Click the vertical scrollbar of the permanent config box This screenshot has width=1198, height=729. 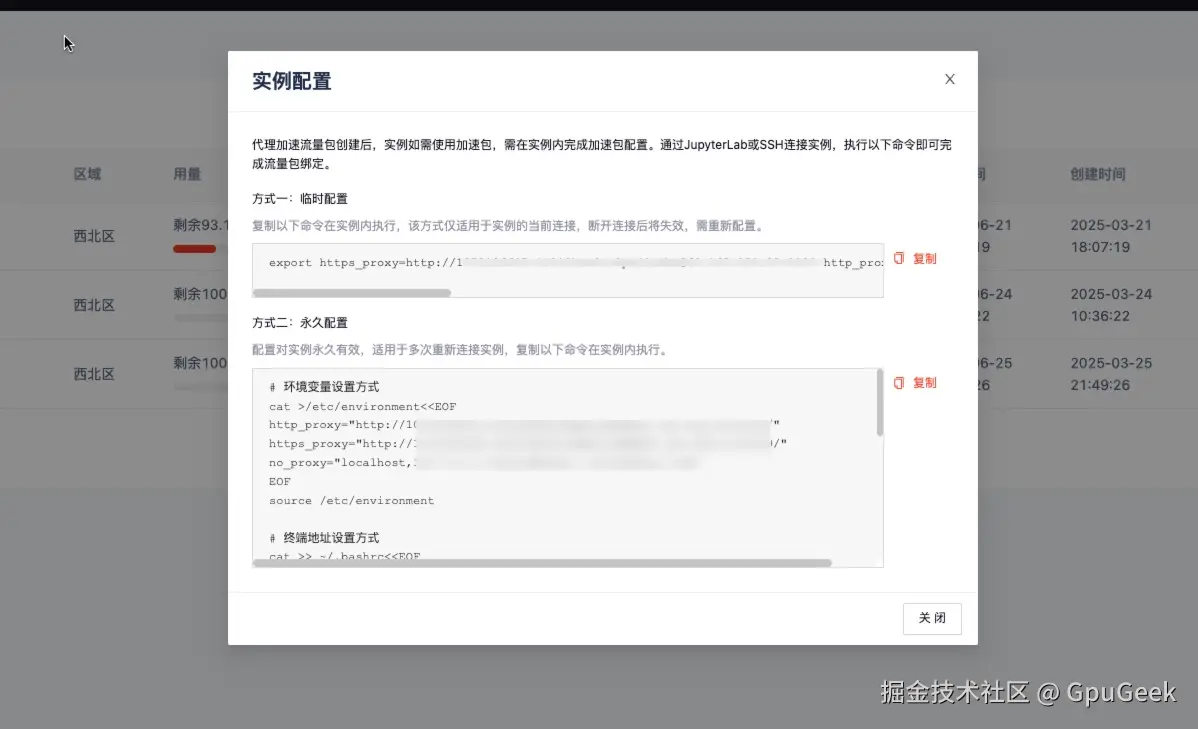[879, 403]
